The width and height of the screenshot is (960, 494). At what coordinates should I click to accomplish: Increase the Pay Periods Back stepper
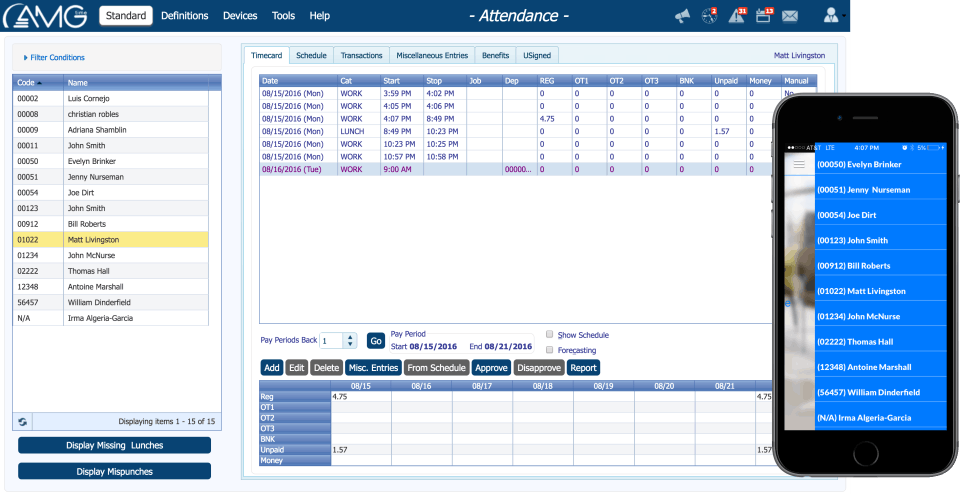[x=350, y=336]
